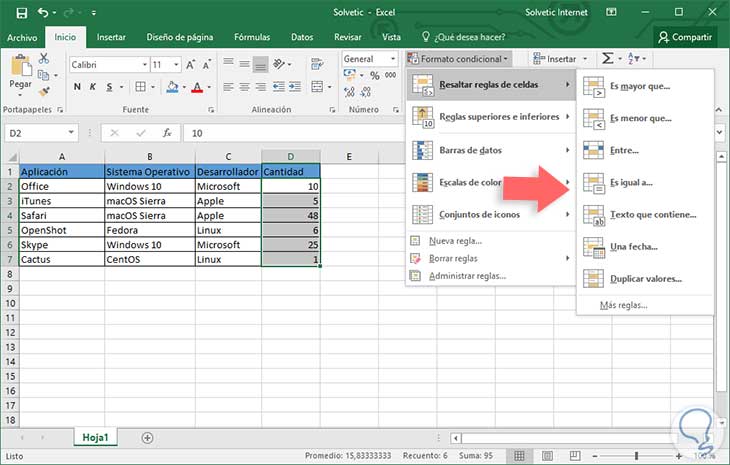Open the Archivo tab
Screen dimensions: 730x465
coord(22,37)
